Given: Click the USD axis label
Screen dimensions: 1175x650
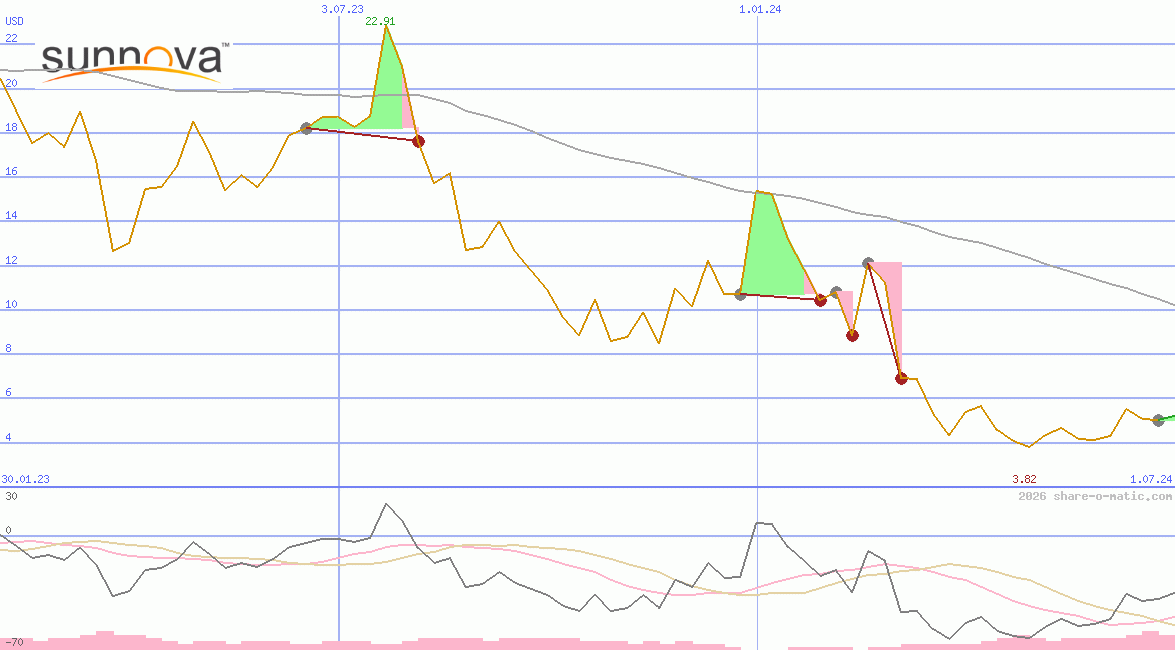Looking at the screenshot, I should point(12,20).
